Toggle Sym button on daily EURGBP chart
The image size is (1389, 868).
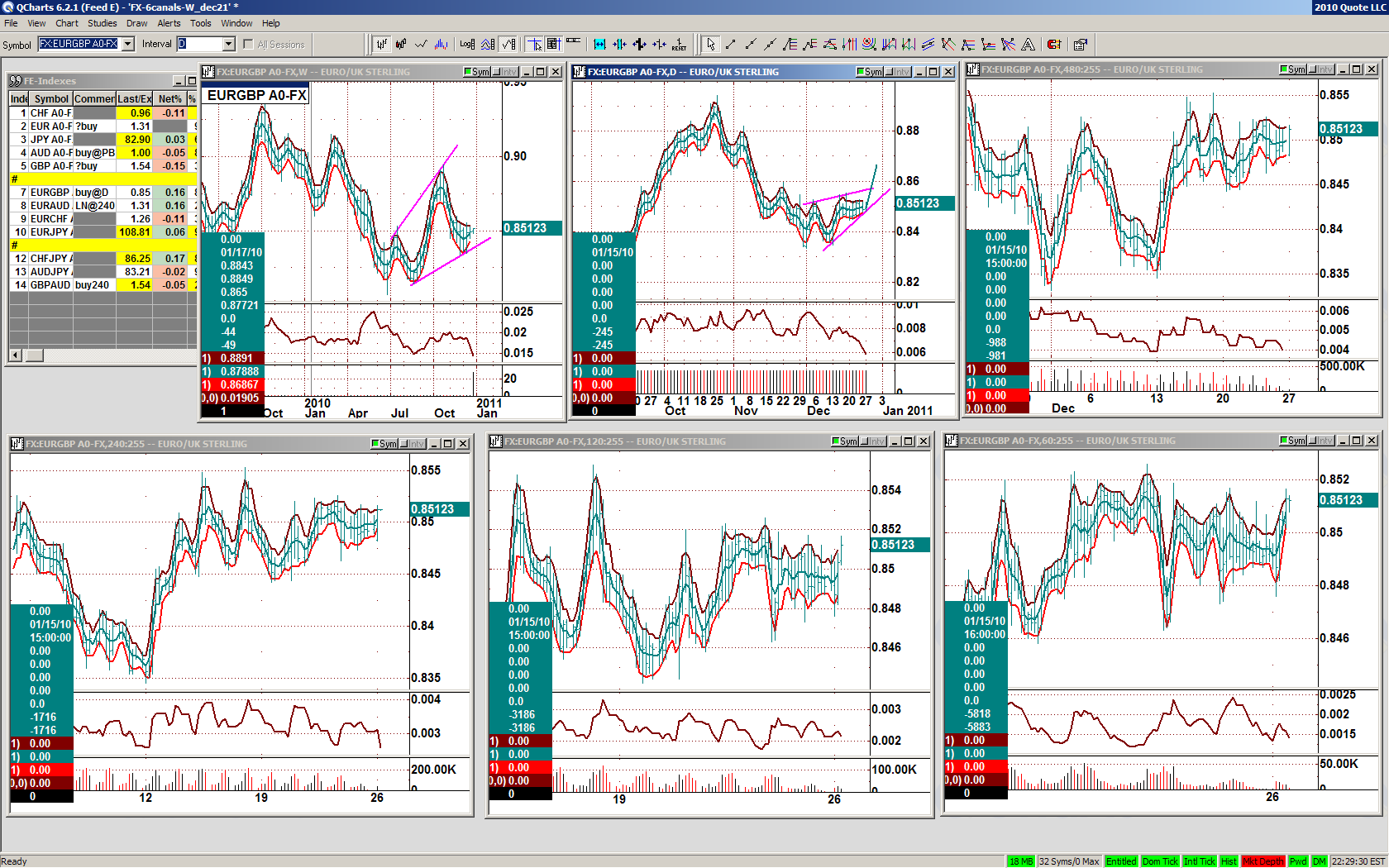tap(870, 72)
